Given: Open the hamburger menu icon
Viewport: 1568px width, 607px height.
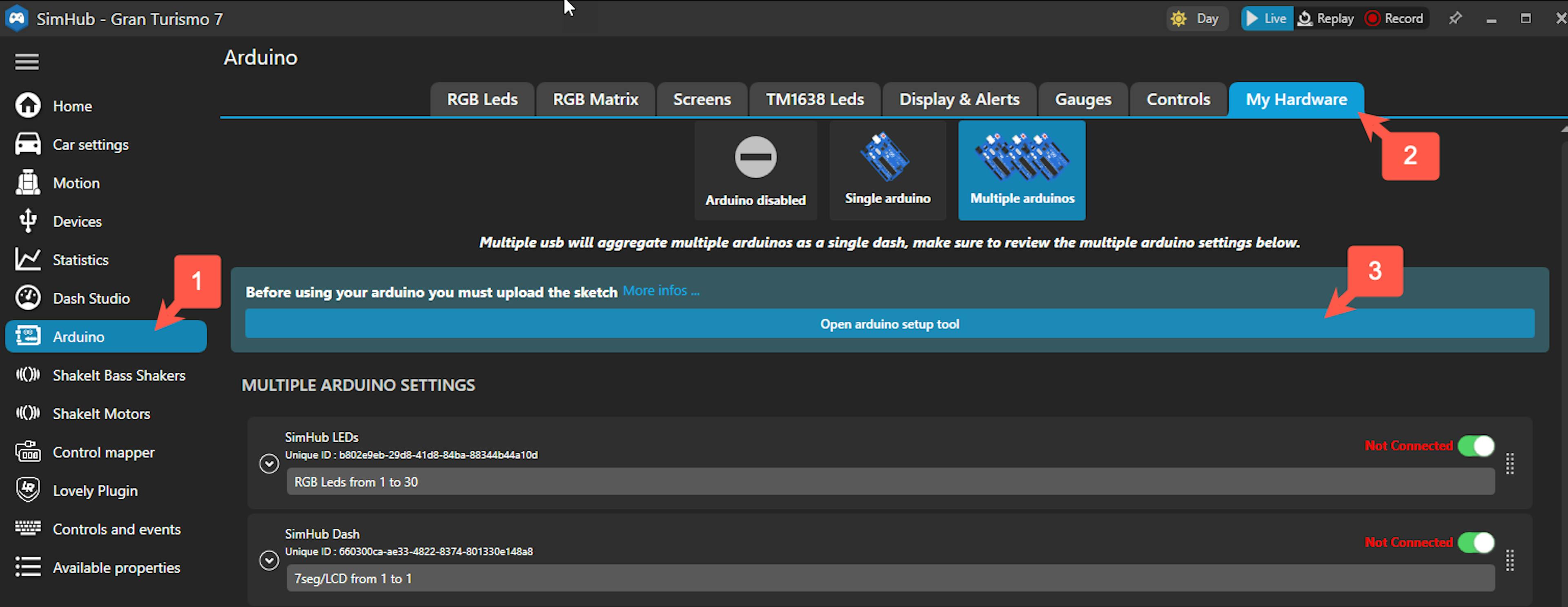Looking at the screenshot, I should (27, 61).
